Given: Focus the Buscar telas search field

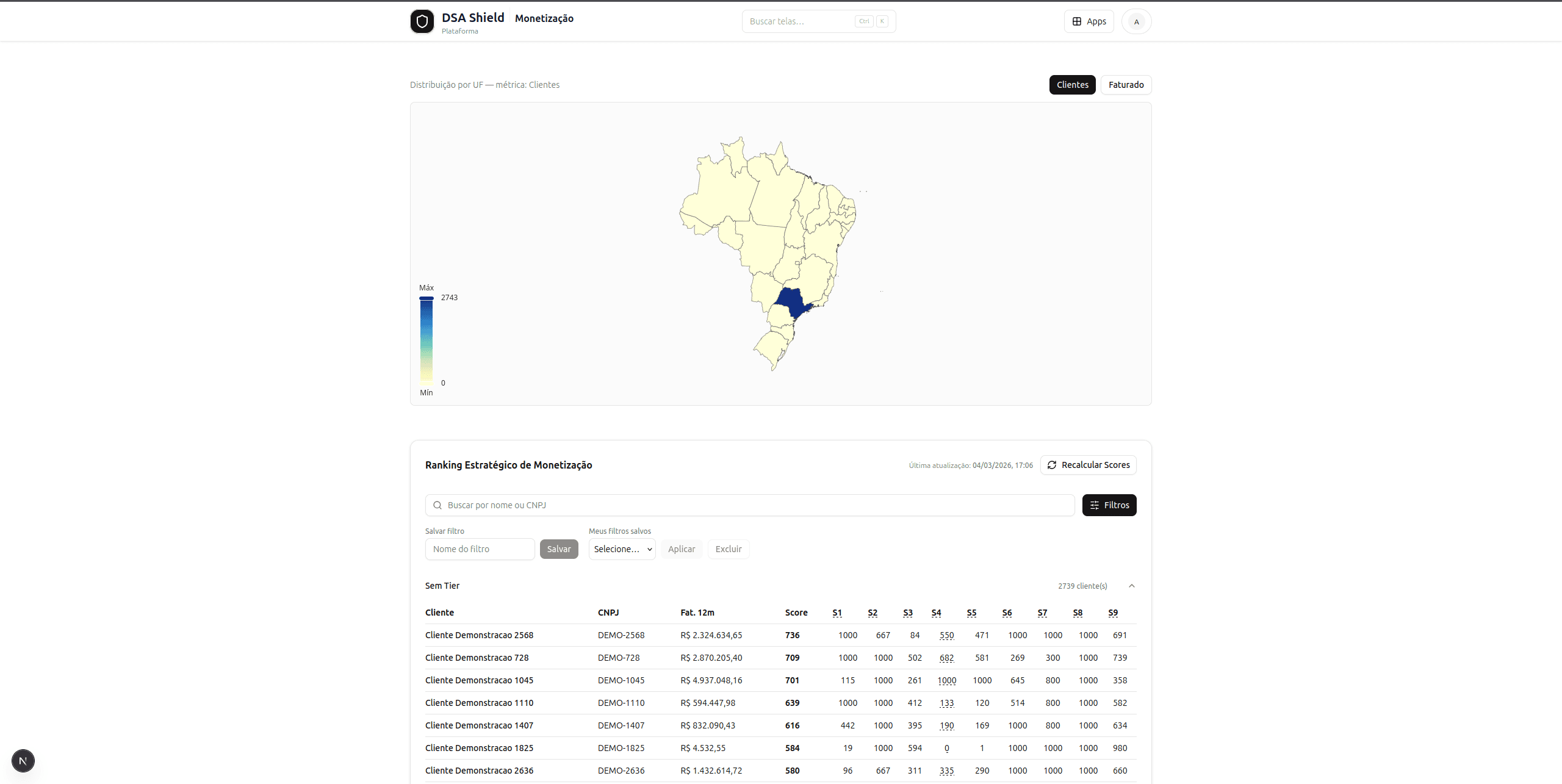Looking at the screenshot, I should [x=819, y=21].
